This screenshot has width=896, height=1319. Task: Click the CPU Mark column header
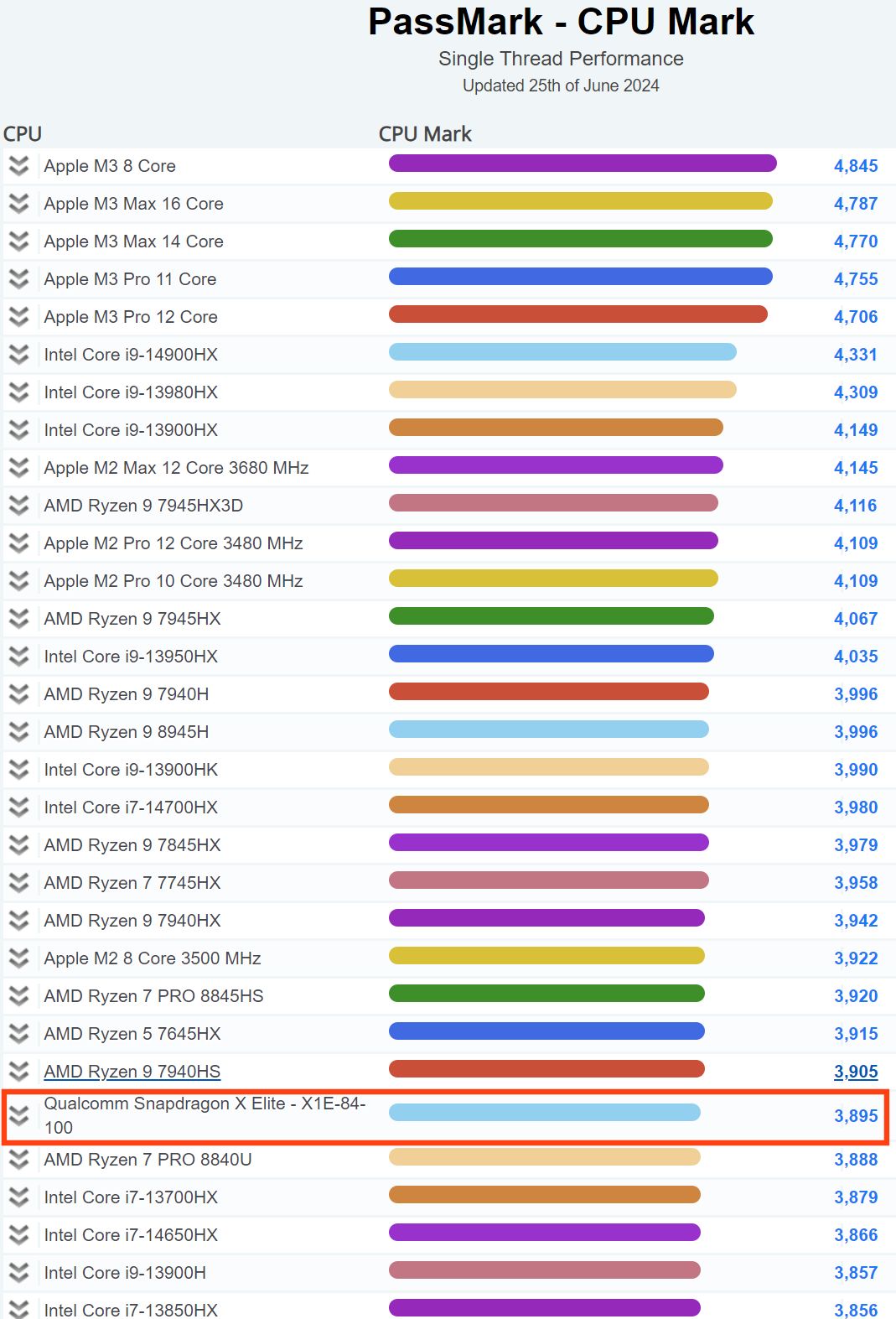[425, 134]
